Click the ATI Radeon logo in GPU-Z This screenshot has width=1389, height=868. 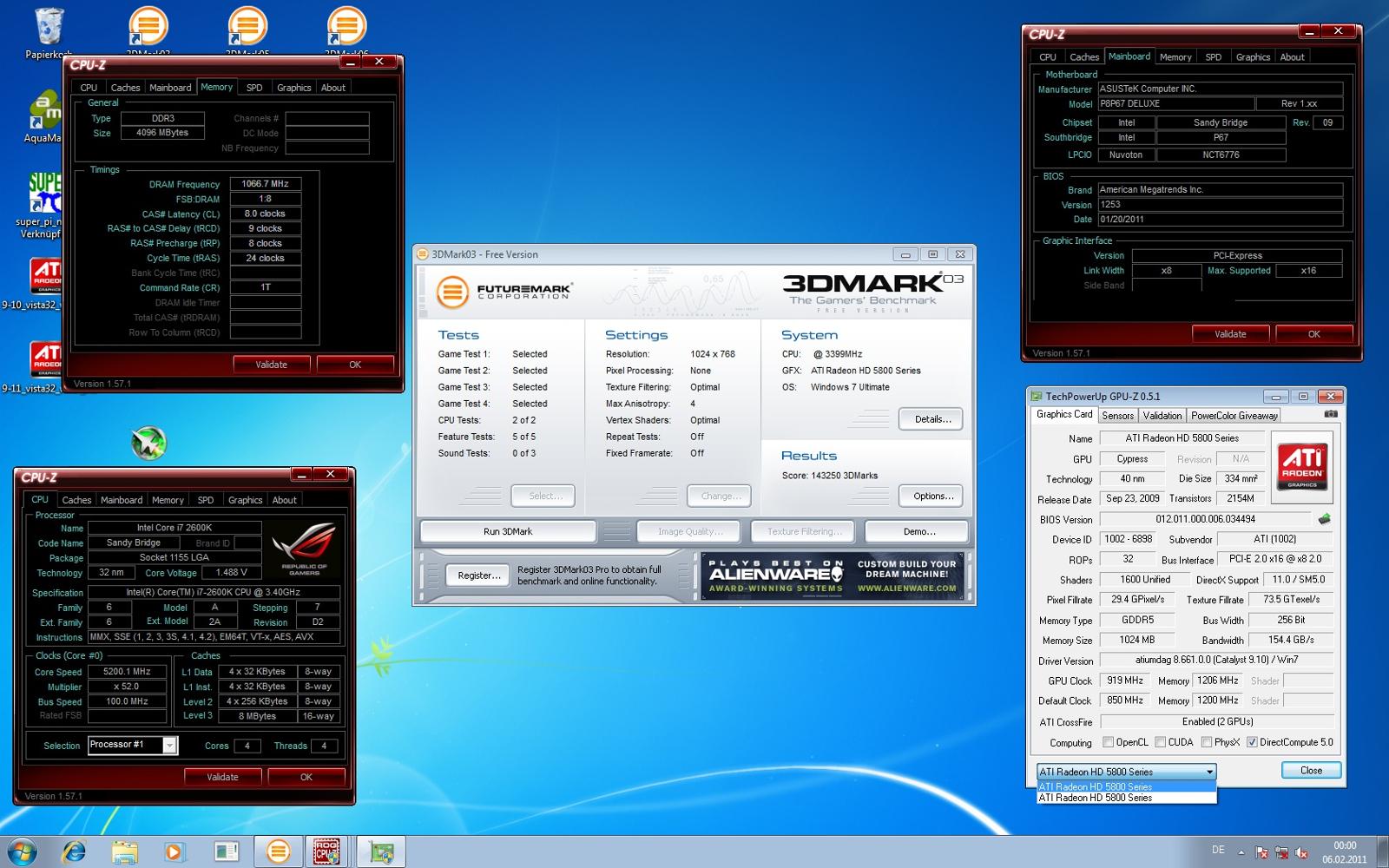pos(1302,468)
